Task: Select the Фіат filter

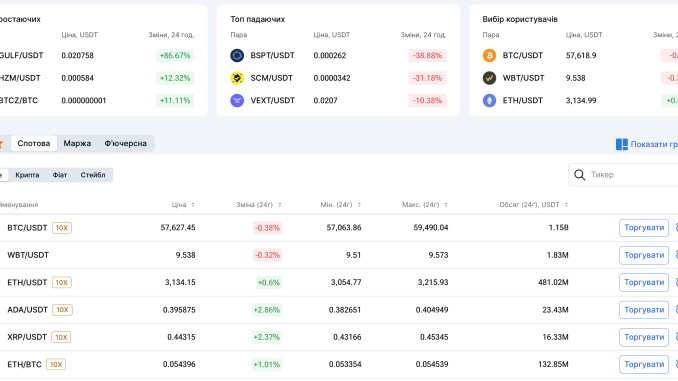Action: click(60, 175)
